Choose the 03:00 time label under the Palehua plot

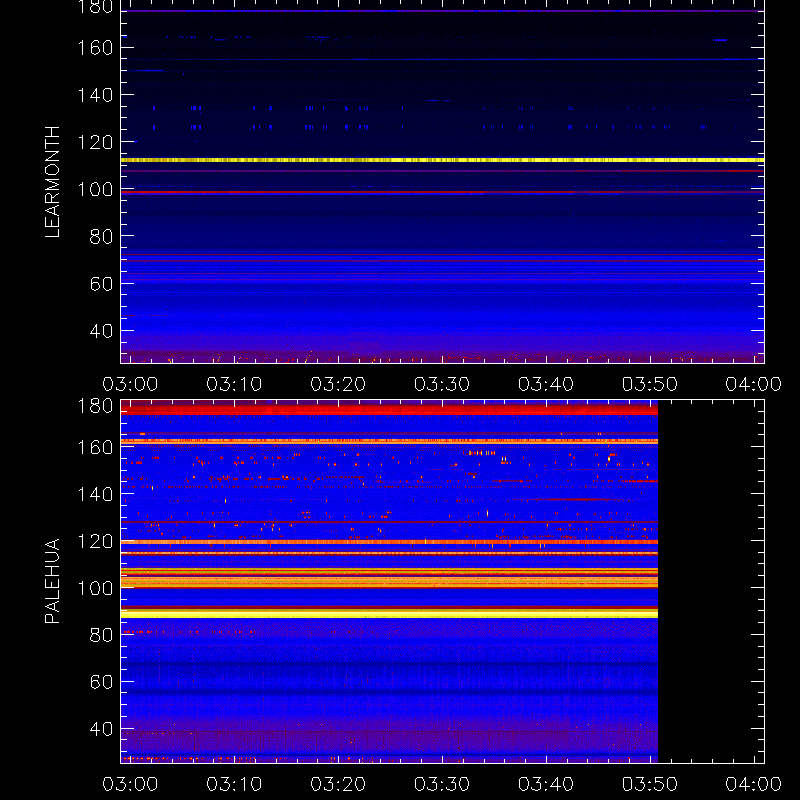(130, 784)
